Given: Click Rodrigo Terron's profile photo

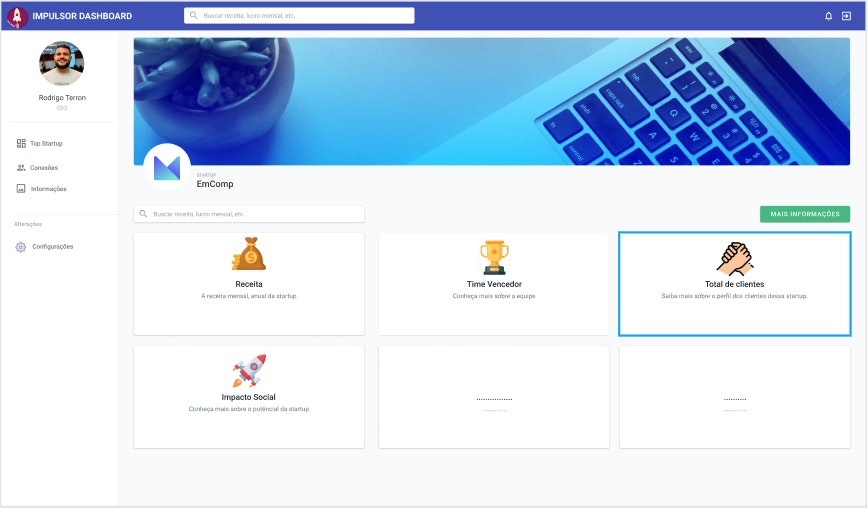Looking at the screenshot, I should click(x=62, y=64).
